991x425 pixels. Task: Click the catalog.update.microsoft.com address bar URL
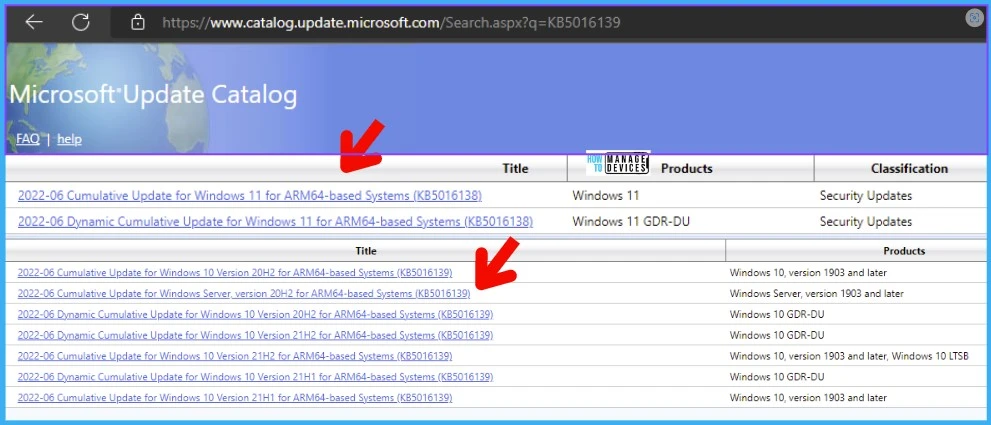(x=391, y=23)
